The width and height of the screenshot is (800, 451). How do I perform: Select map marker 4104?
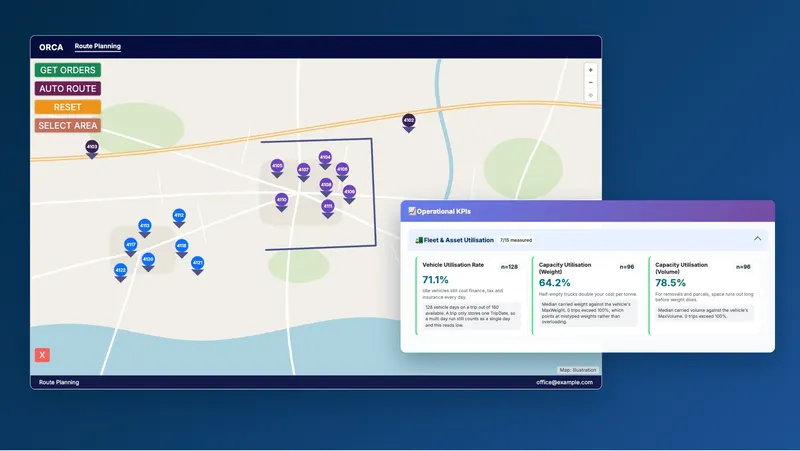tap(325, 160)
